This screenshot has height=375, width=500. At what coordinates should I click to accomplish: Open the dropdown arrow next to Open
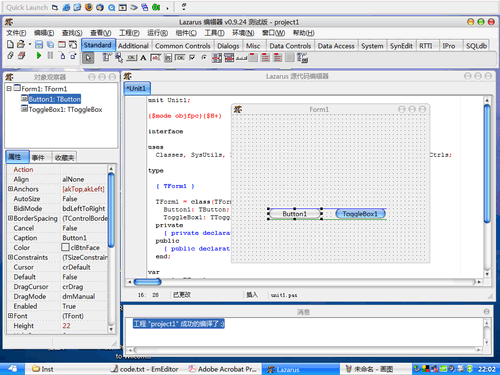click(x=30, y=44)
